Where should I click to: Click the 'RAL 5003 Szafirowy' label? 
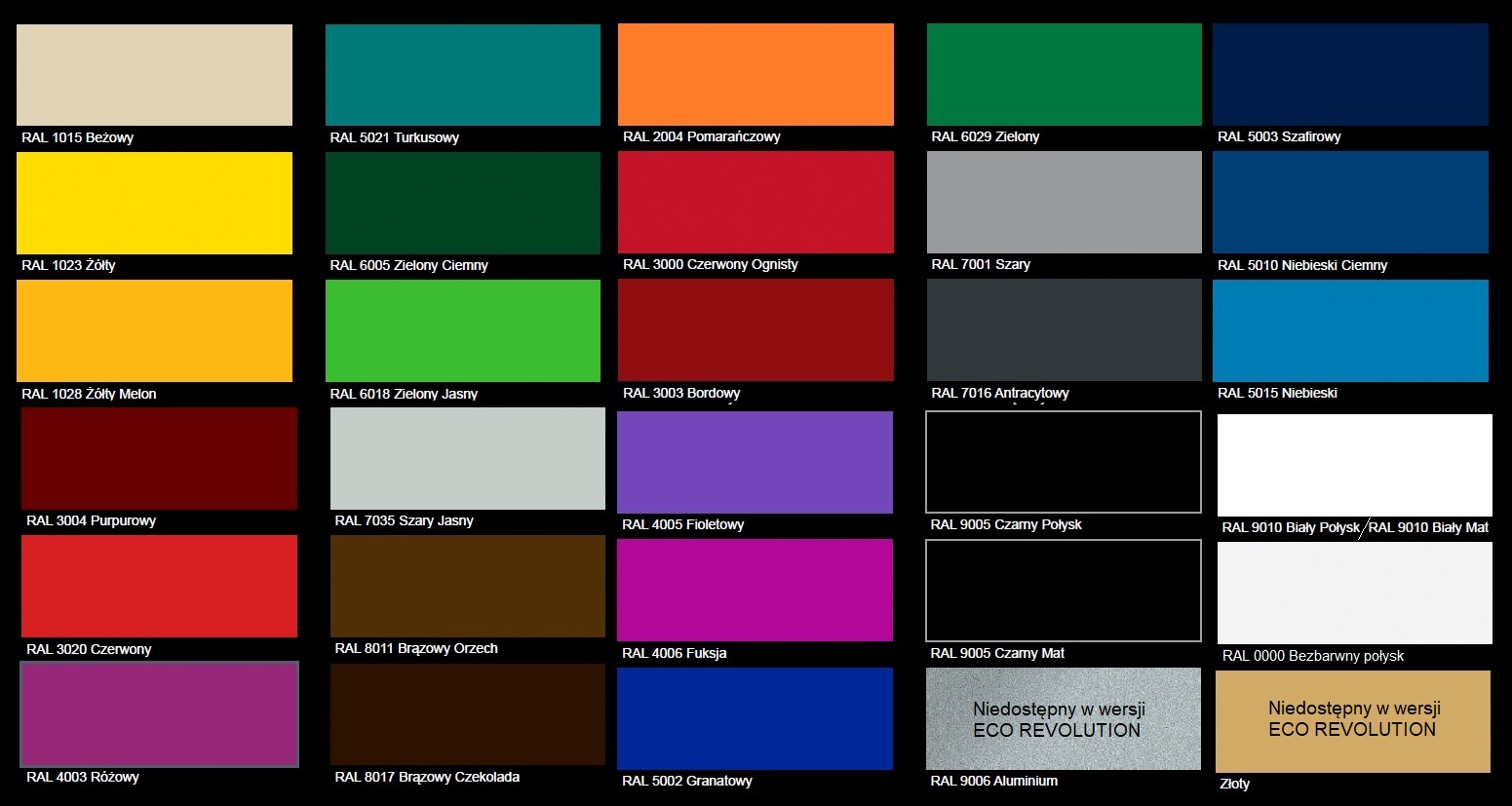(1279, 136)
